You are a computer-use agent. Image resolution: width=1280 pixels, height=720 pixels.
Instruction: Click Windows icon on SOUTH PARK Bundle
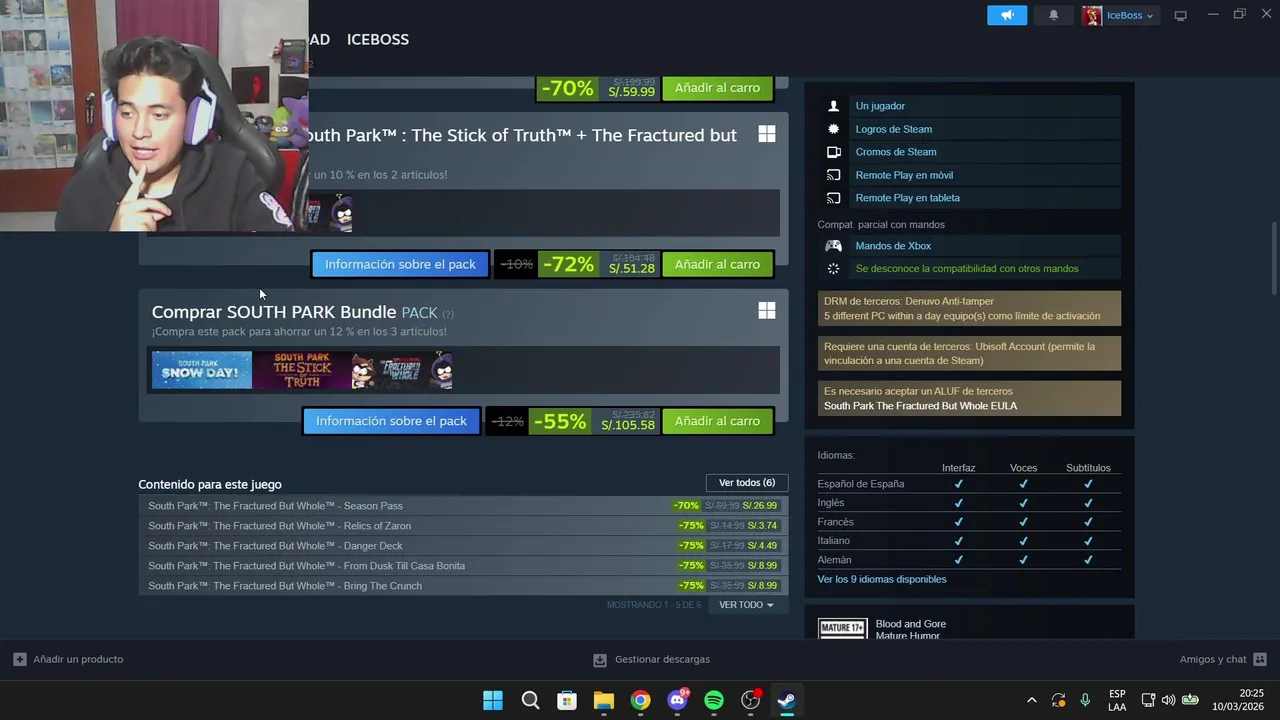(x=767, y=311)
